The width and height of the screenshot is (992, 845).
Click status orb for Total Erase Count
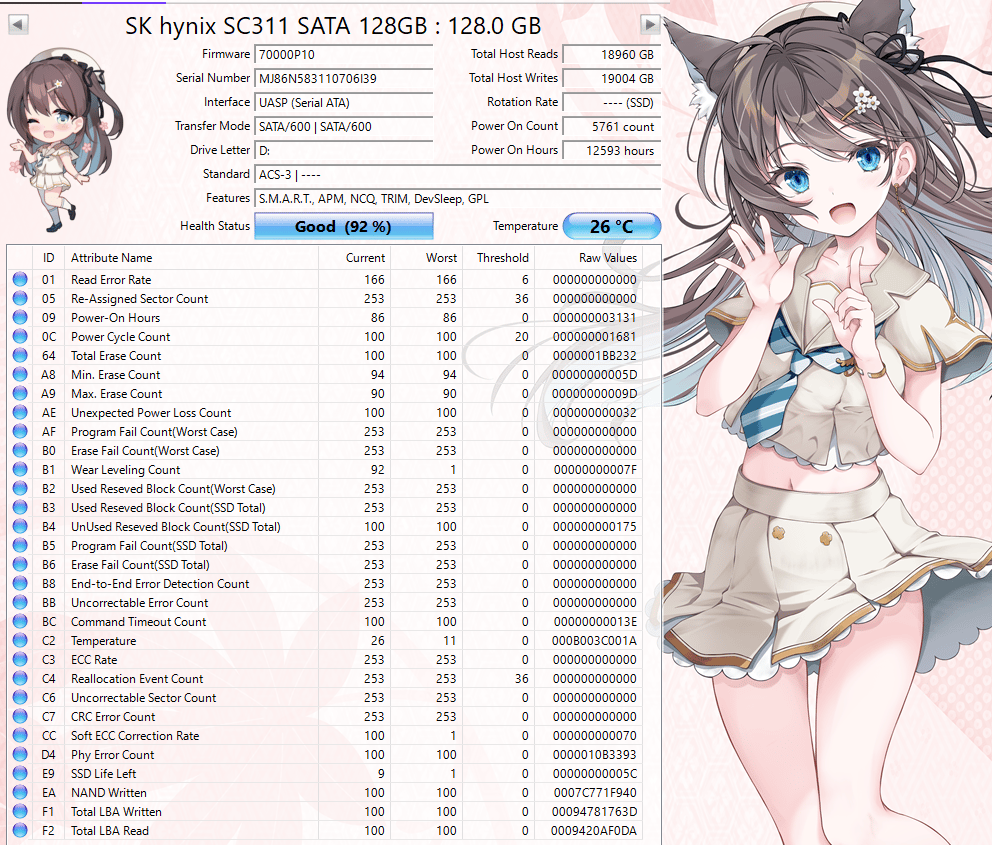[x=20, y=355]
